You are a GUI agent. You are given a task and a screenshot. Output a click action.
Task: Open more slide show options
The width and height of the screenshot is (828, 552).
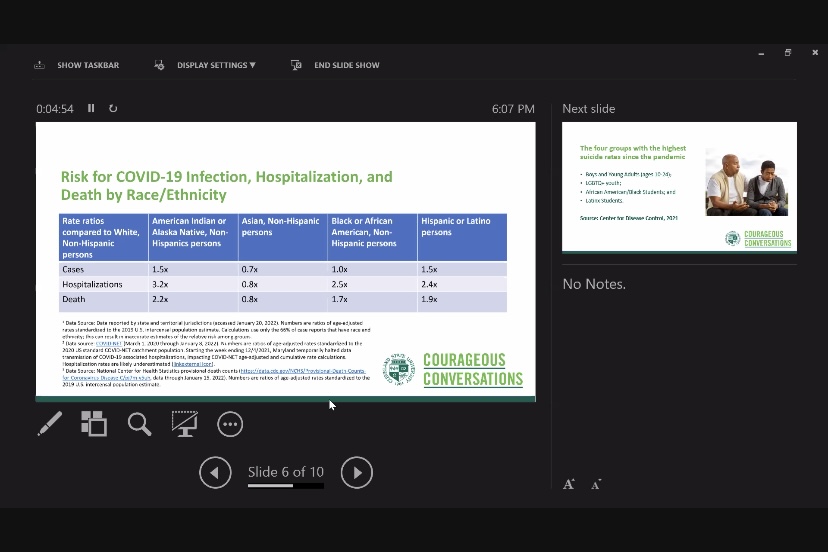point(230,424)
